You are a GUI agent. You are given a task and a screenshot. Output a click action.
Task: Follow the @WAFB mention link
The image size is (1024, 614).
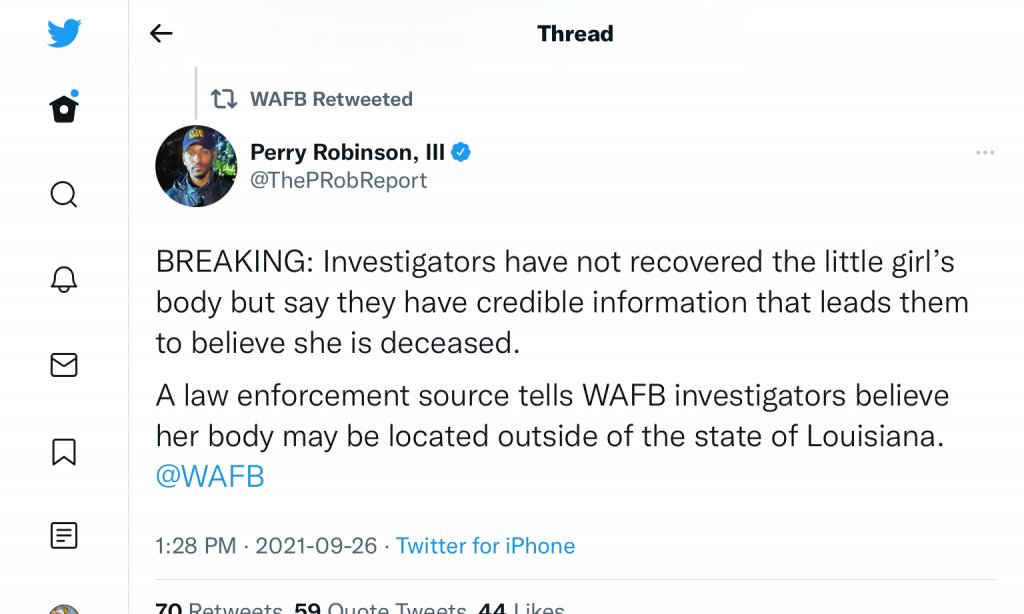pos(210,477)
